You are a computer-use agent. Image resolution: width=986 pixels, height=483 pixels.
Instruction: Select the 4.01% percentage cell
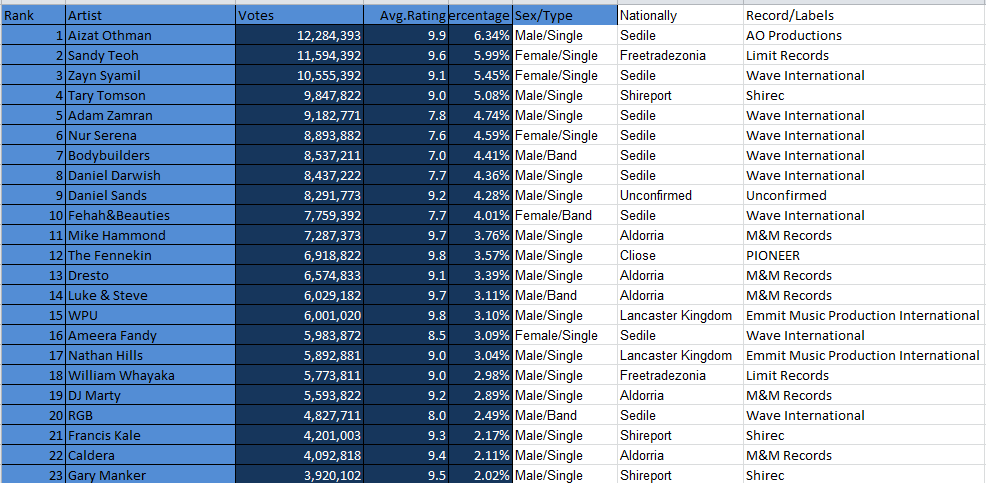(x=480, y=215)
